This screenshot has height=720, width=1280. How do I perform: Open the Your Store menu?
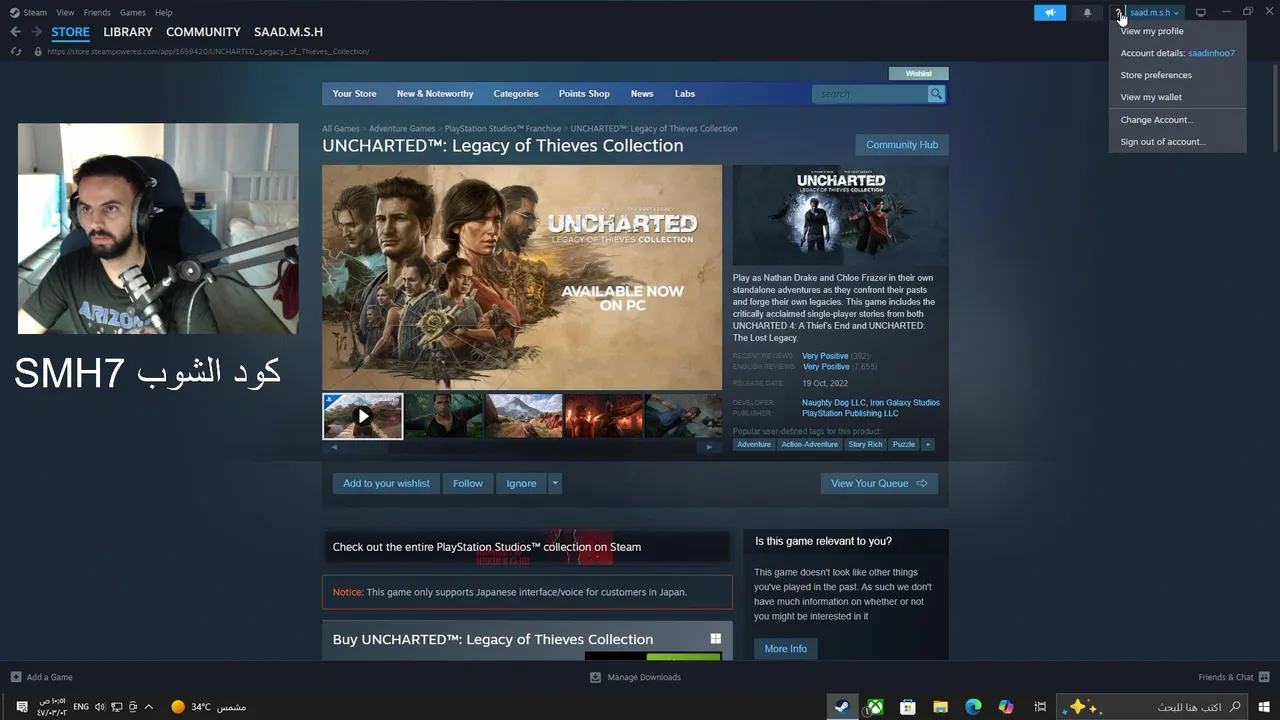pyautogui.click(x=354, y=94)
